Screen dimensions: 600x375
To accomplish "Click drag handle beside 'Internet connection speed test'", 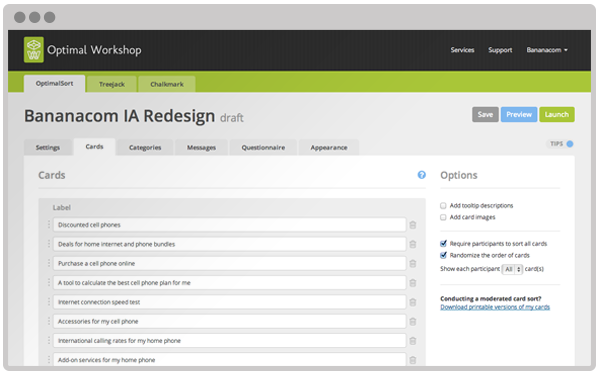I will pos(49,302).
